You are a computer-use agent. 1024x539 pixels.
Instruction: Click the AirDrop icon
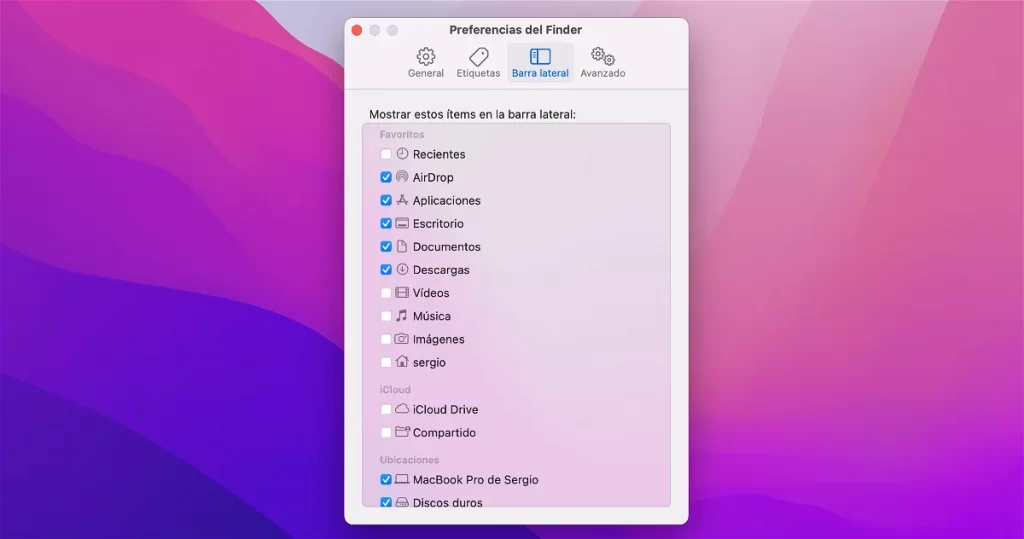coord(402,176)
